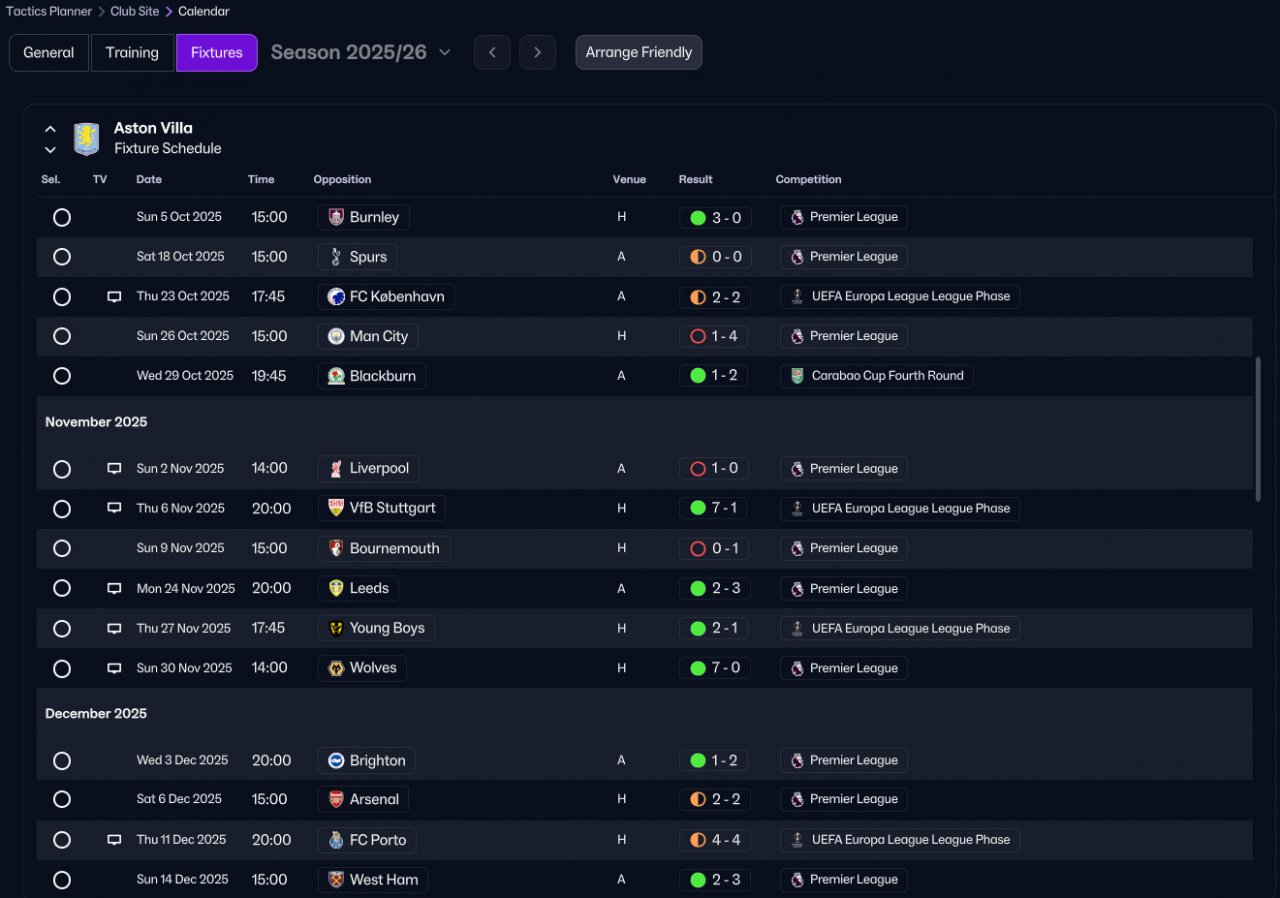Click the TV icon on the Liverpool fixture
Screen dimensions: 1280x898
[114, 468]
